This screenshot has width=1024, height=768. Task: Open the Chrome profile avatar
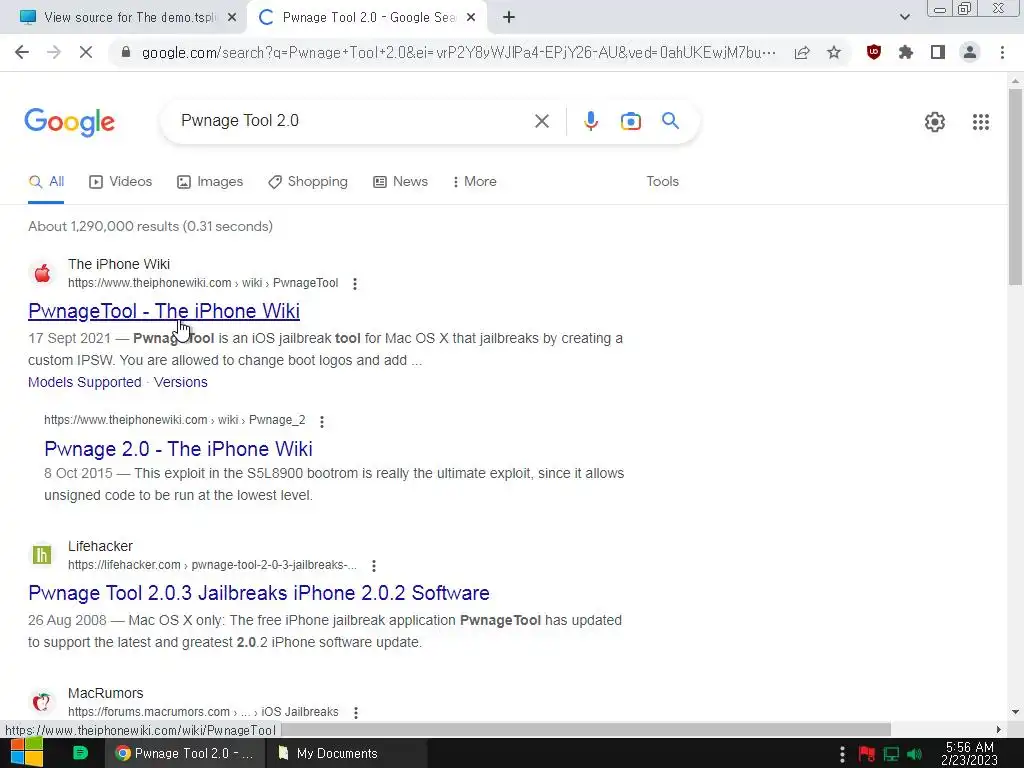pos(970,52)
